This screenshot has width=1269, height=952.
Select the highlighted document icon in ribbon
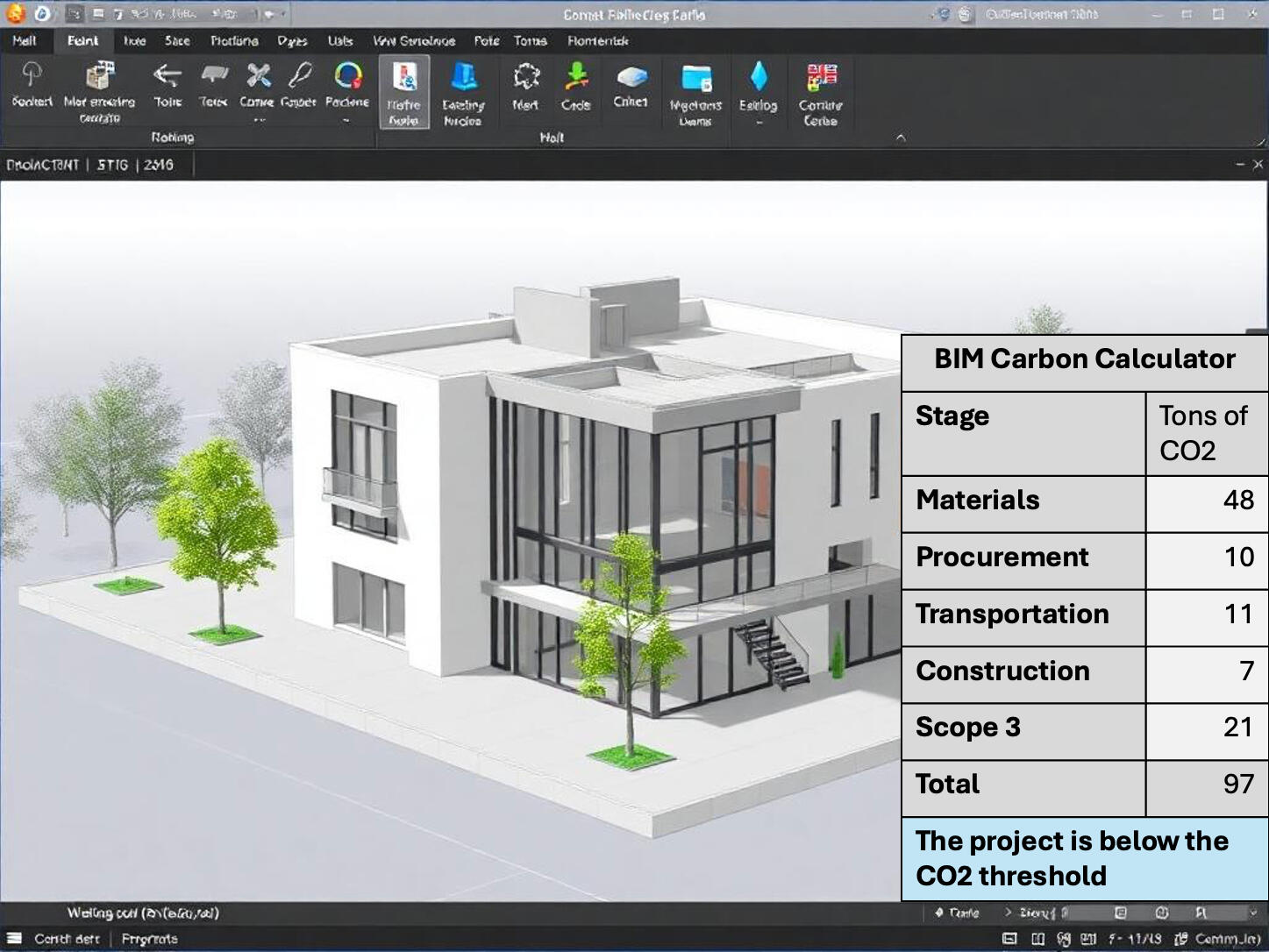(404, 78)
